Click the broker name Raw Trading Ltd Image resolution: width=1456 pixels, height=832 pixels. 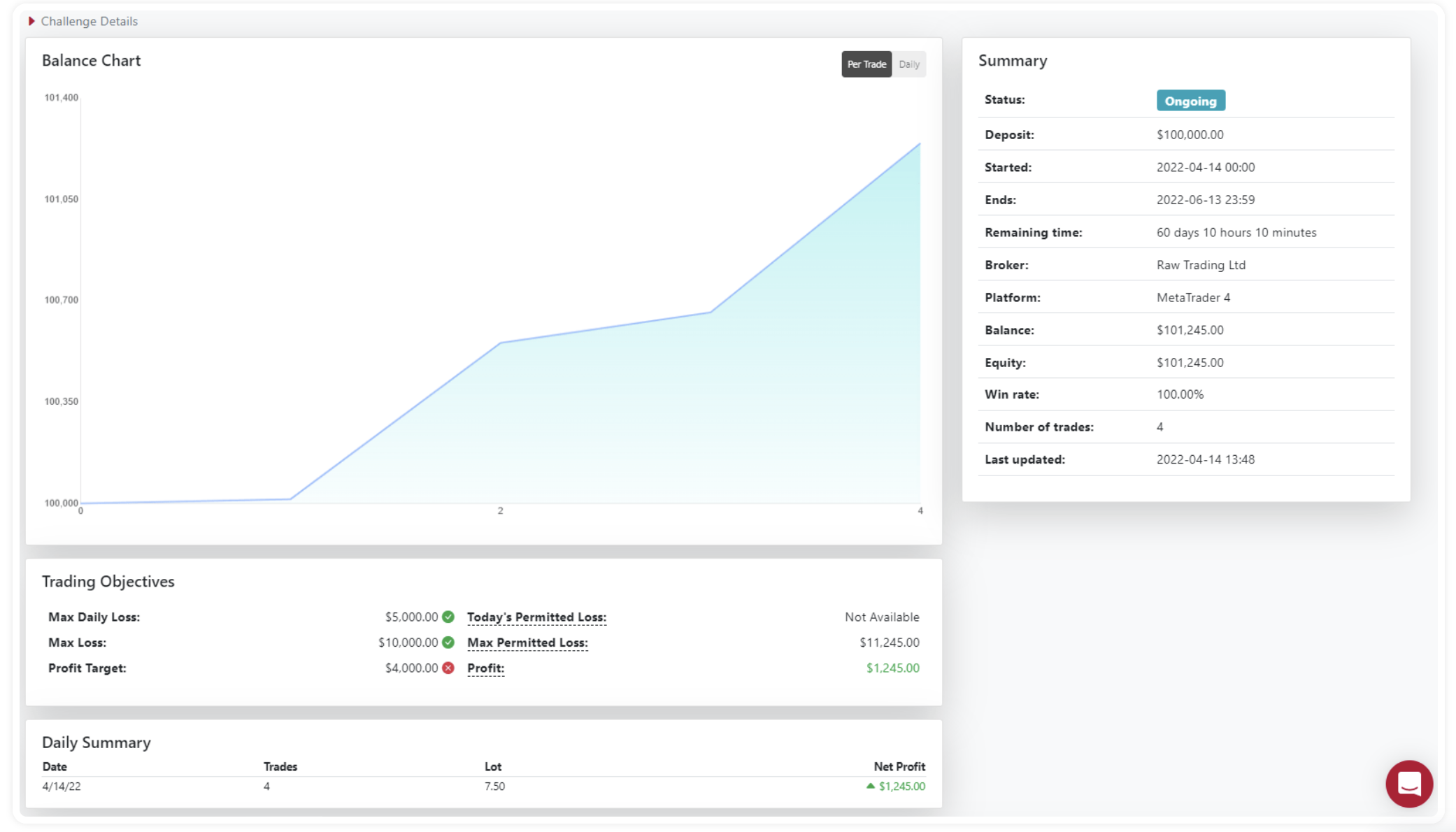[x=1201, y=265]
